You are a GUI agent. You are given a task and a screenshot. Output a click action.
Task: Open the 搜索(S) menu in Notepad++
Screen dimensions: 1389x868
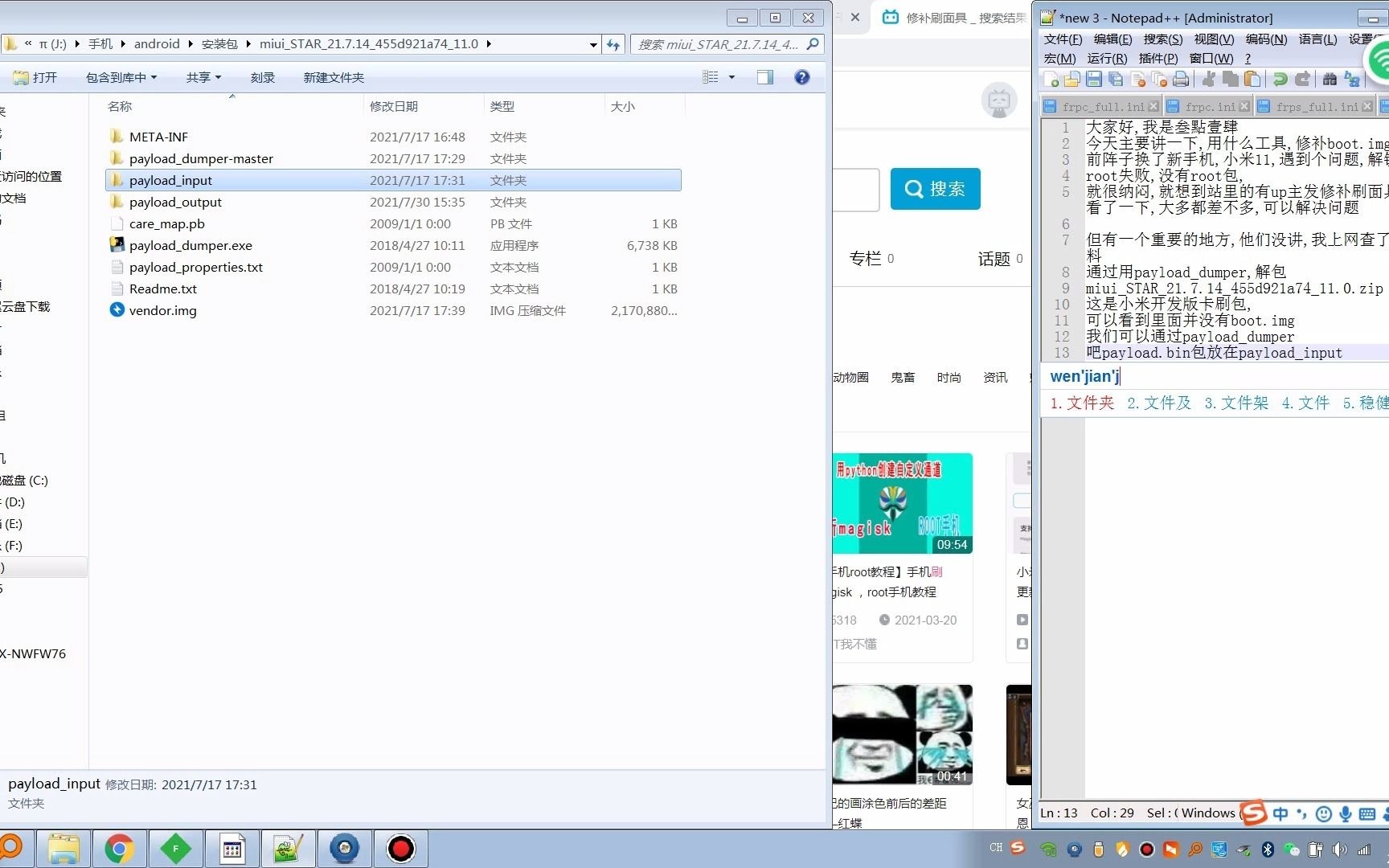tap(1163, 39)
